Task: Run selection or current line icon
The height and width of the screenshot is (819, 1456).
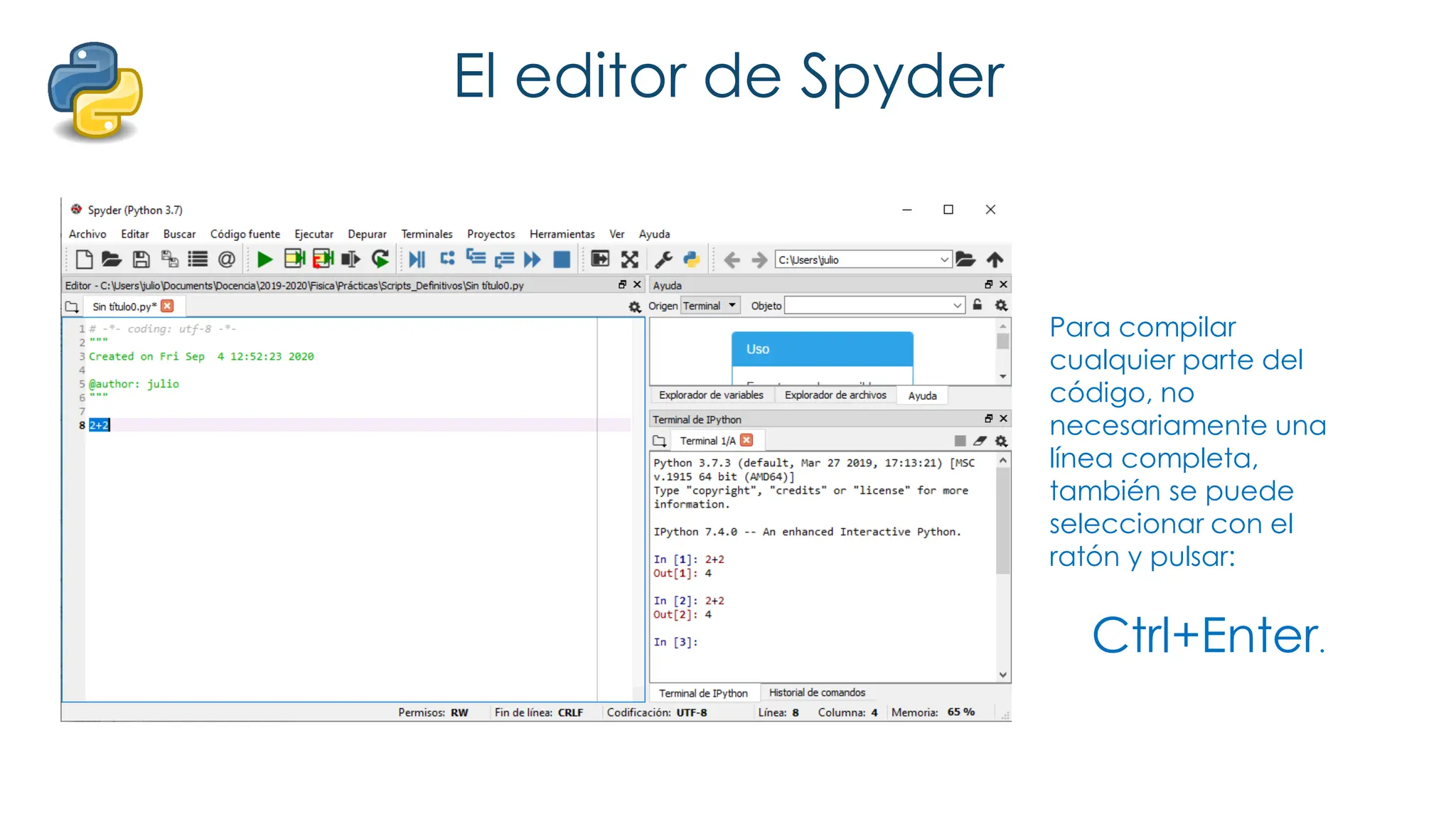Action: 351,259
